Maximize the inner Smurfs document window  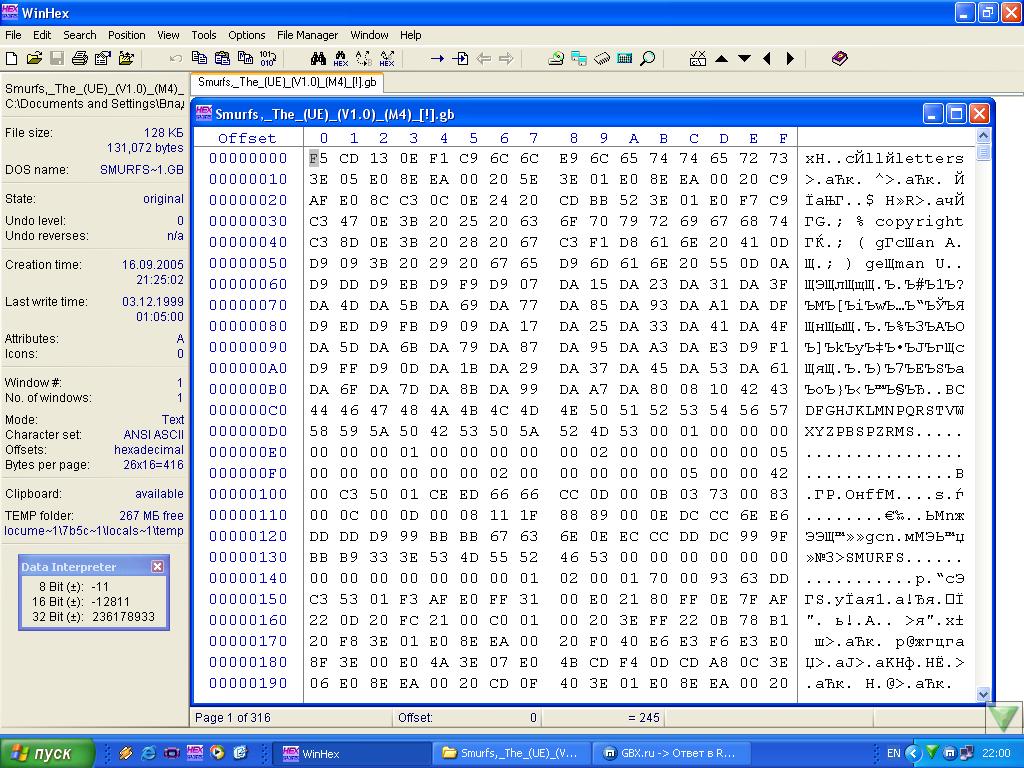(x=956, y=114)
